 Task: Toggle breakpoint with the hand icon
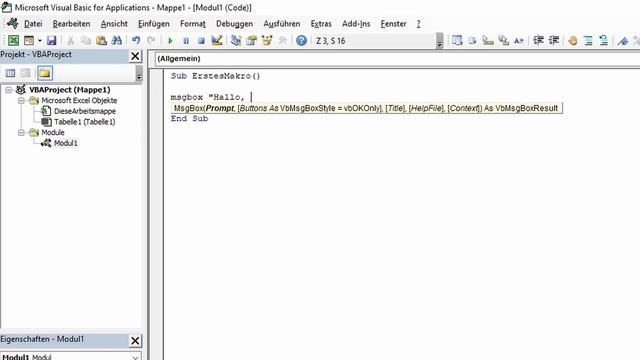[x=573, y=40]
